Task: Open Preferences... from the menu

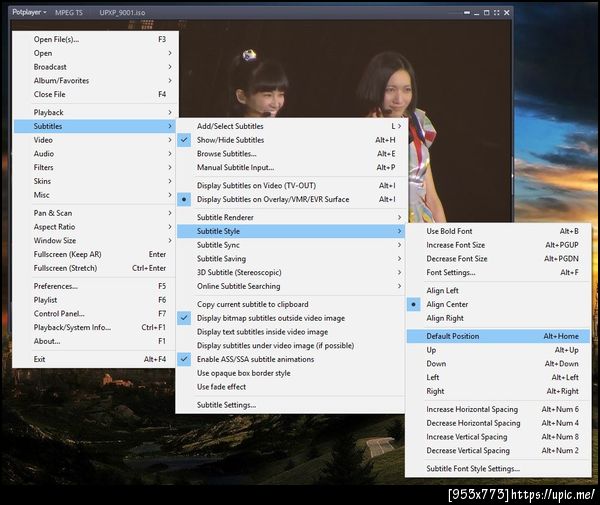Action: click(95, 286)
